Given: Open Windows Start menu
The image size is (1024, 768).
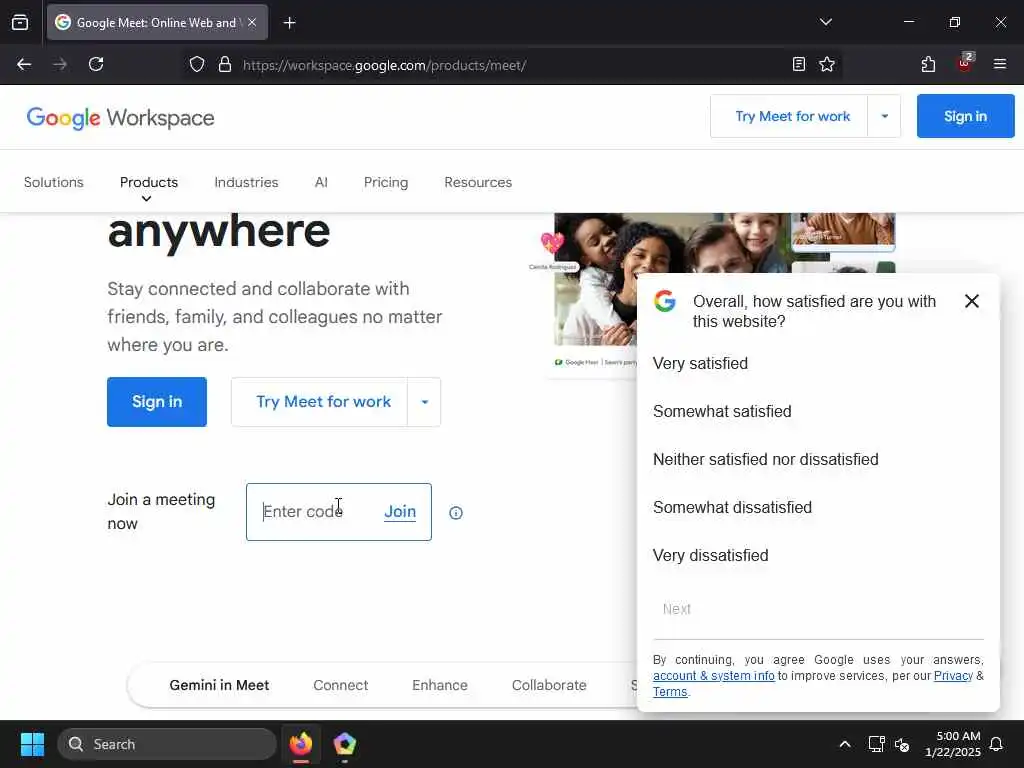Looking at the screenshot, I should pyautogui.click(x=32, y=744).
